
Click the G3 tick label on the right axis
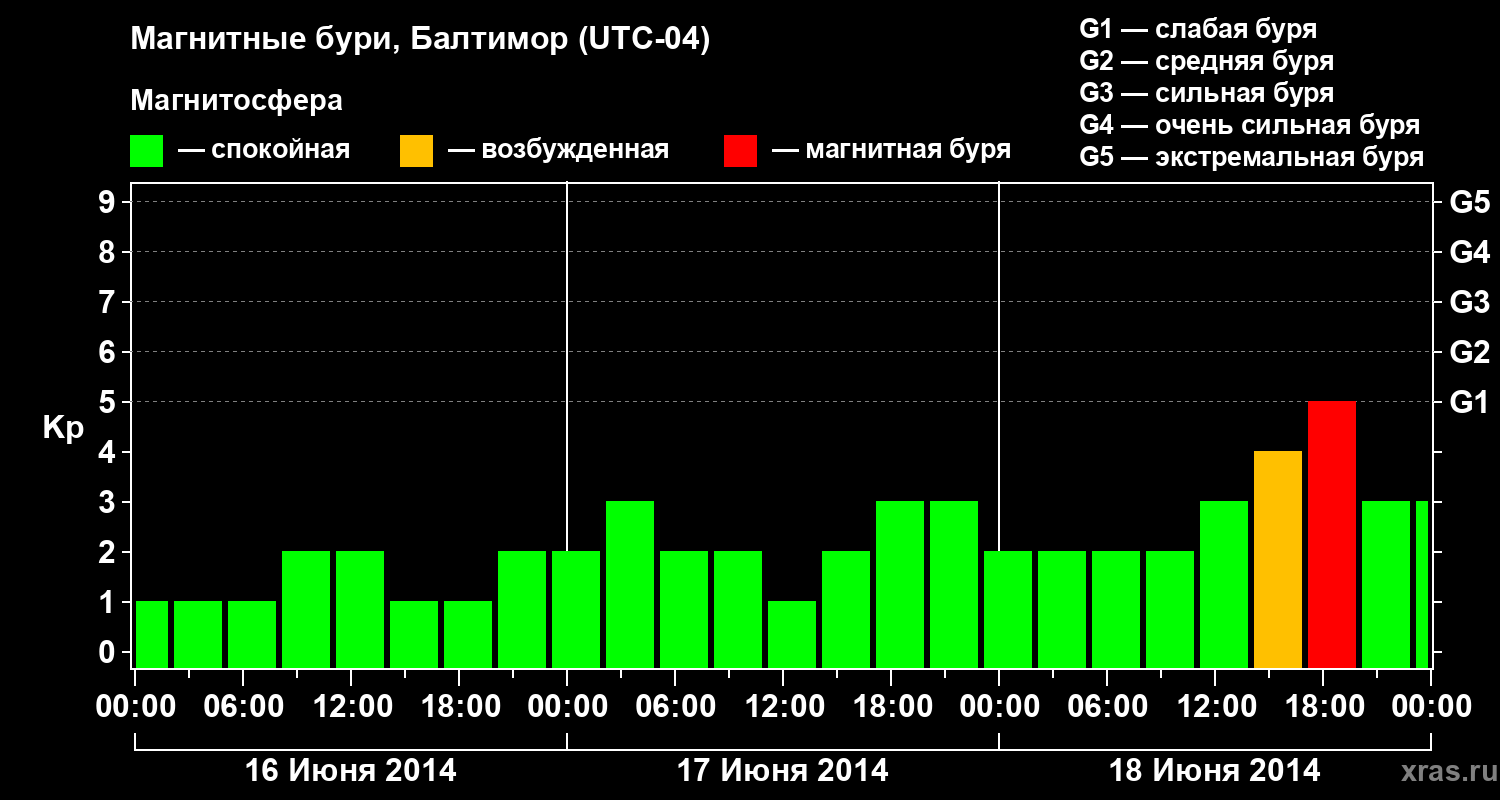click(x=1469, y=303)
